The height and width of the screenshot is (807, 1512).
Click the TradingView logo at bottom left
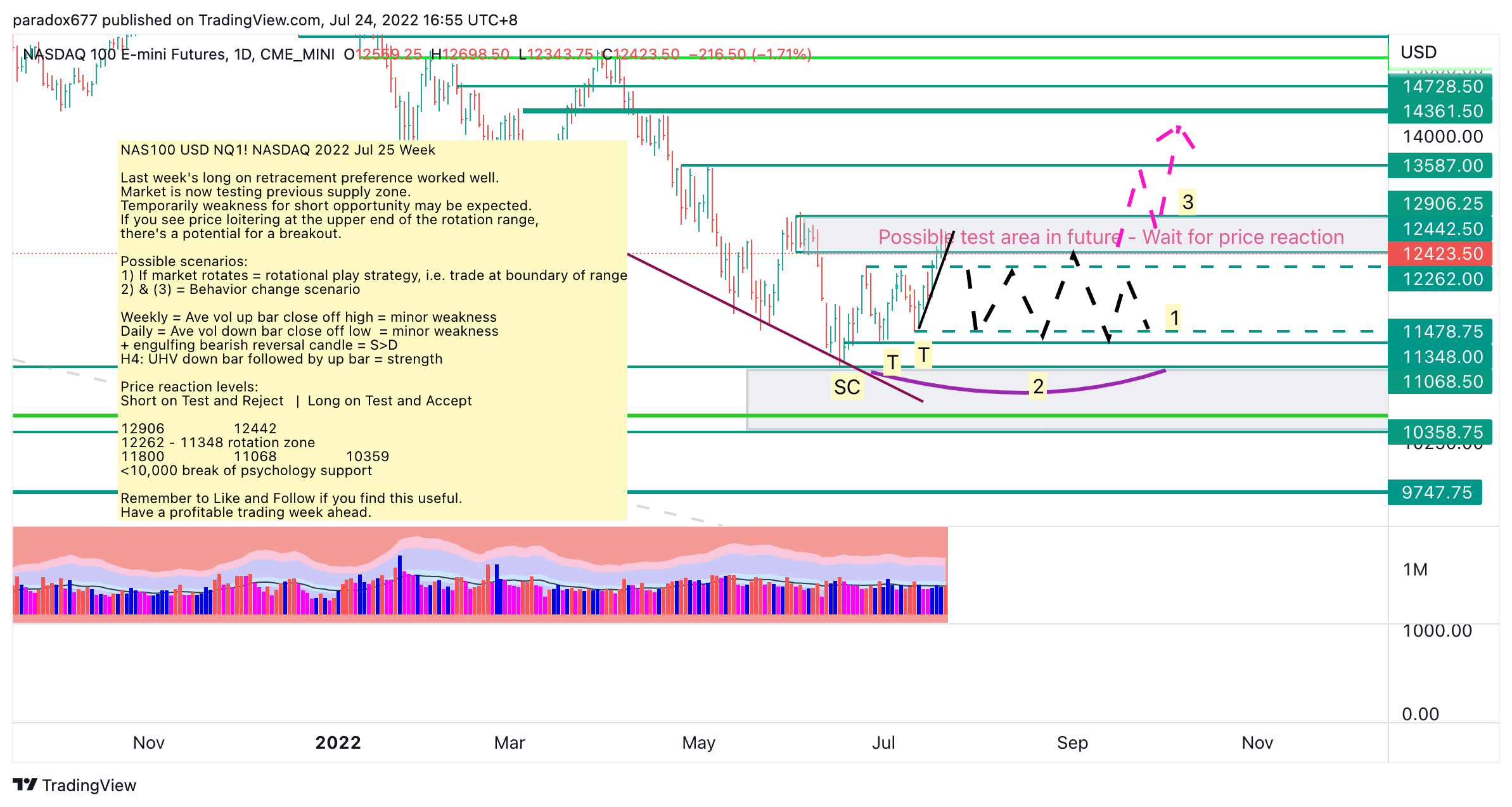click(74, 785)
